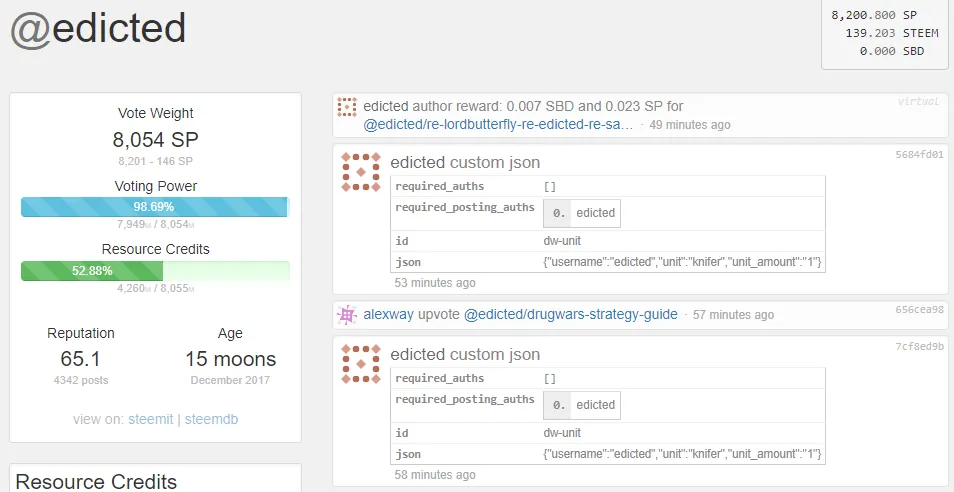Click the 4342 posts count
This screenshot has height=492, width=954.
click(x=80, y=381)
